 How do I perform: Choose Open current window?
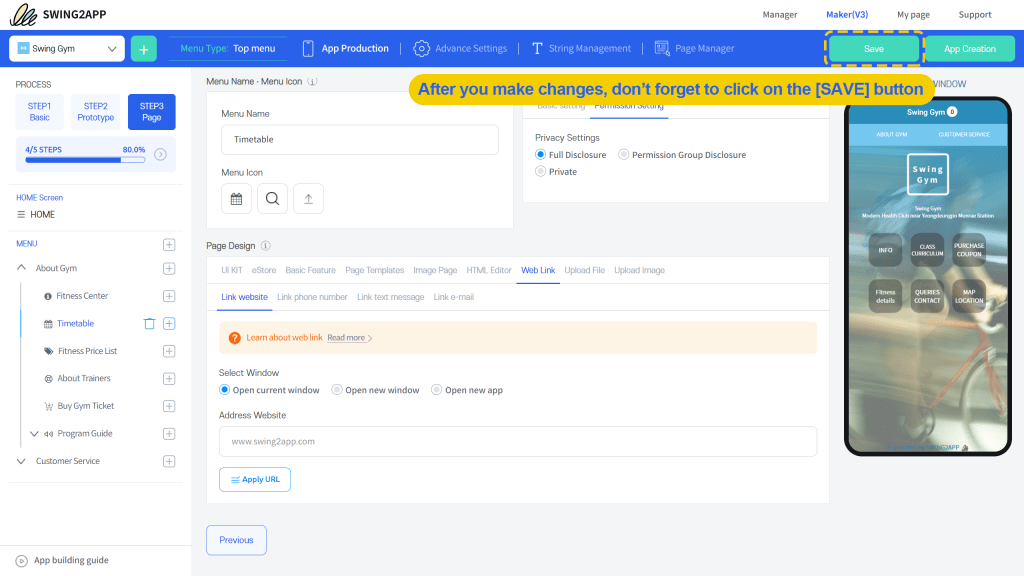tap(225, 390)
